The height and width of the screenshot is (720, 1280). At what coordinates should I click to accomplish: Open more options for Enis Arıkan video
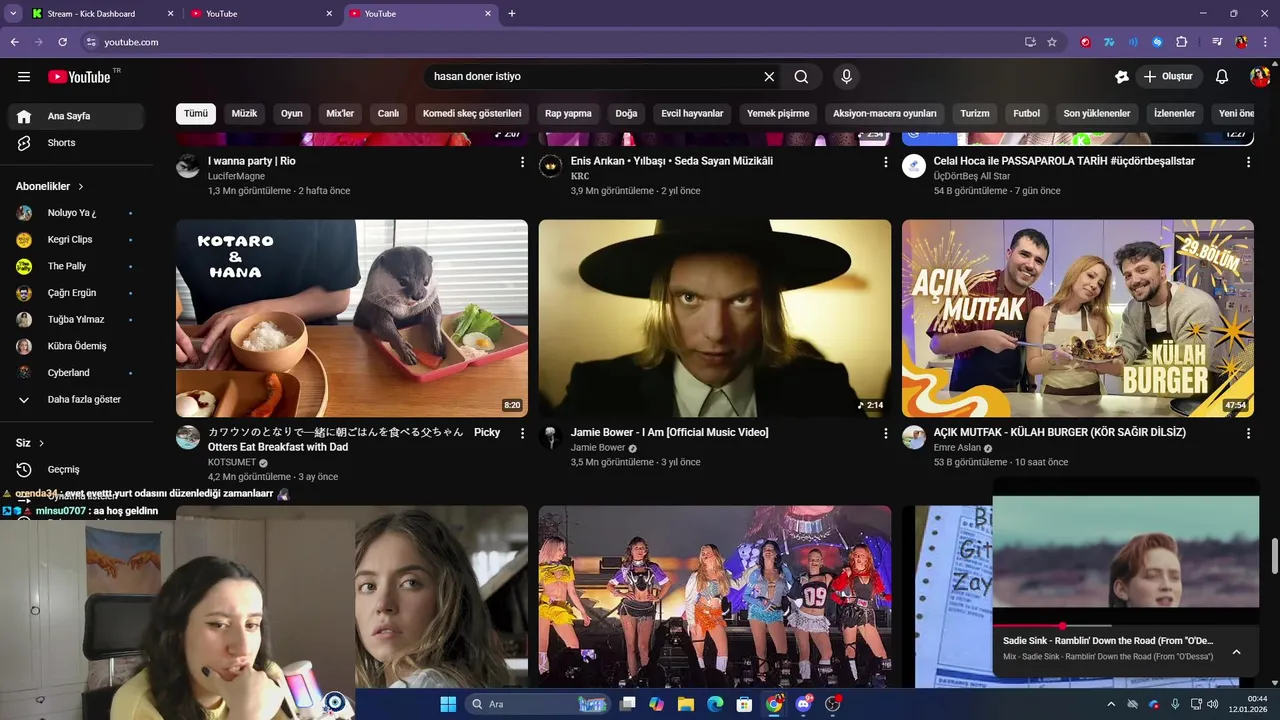click(885, 162)
